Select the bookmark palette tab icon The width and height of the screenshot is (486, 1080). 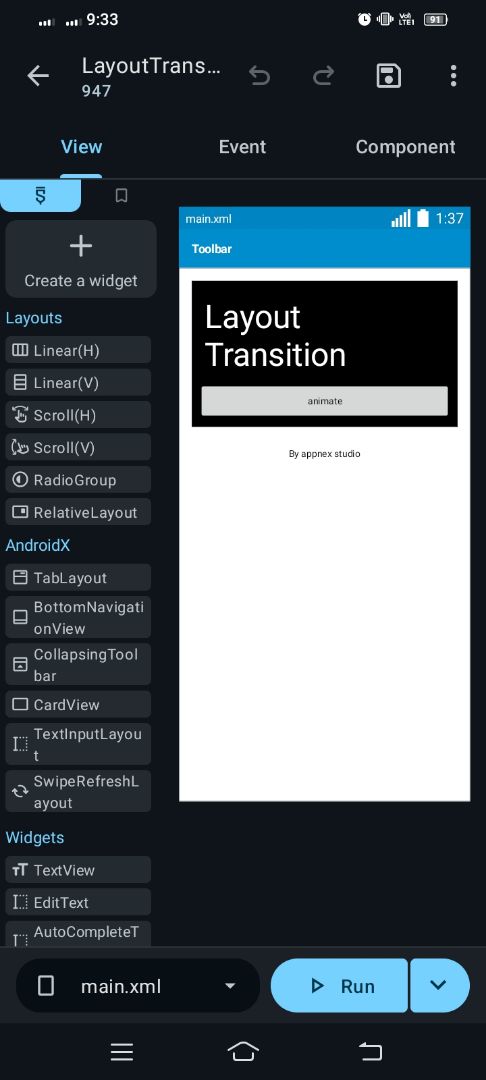tap(121, 196)
